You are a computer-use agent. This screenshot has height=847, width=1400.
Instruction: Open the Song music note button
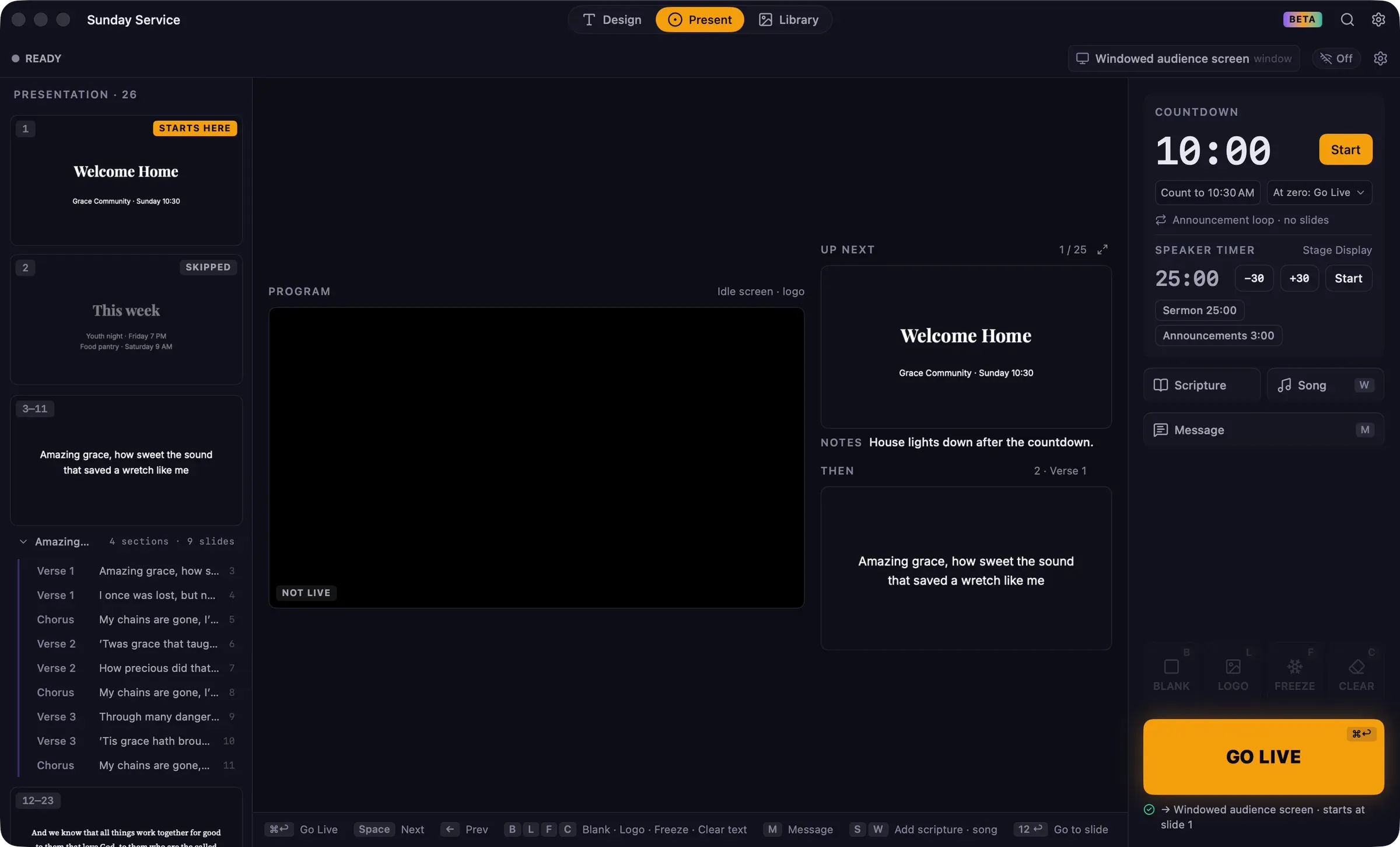click(x=1325, y=385)
